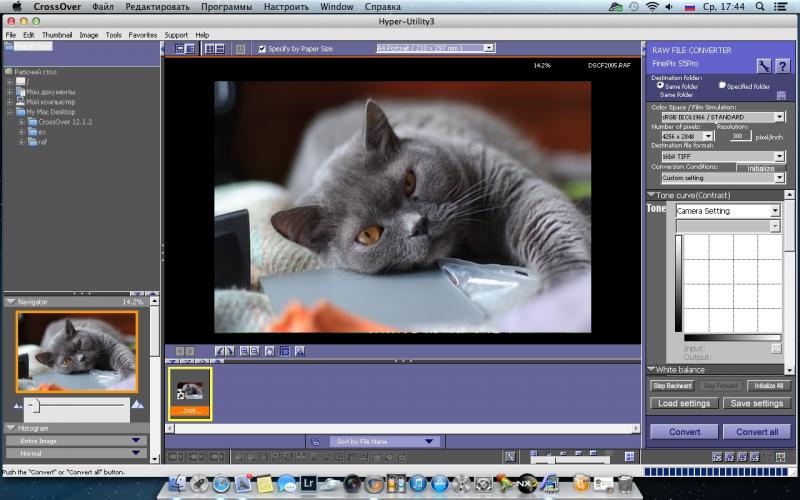
Task: Click Load settings button
Action: tap(684, 403)
